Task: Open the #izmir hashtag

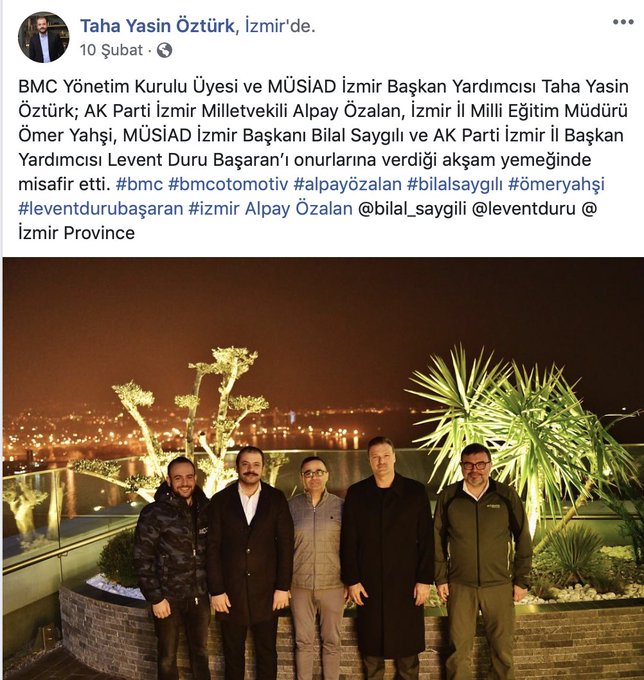Action: (214, 209)
